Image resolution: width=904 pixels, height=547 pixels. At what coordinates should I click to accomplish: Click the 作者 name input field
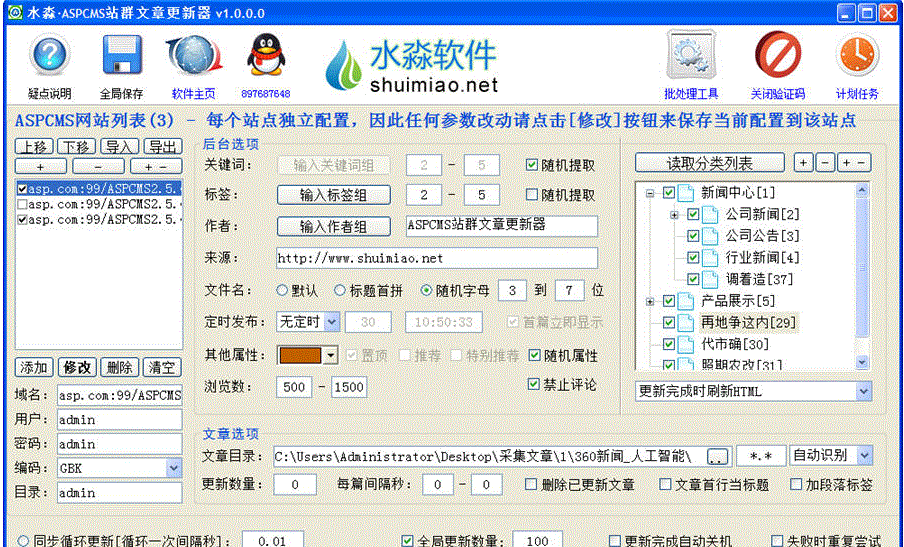pyautogui.click(x=502, y=225)
